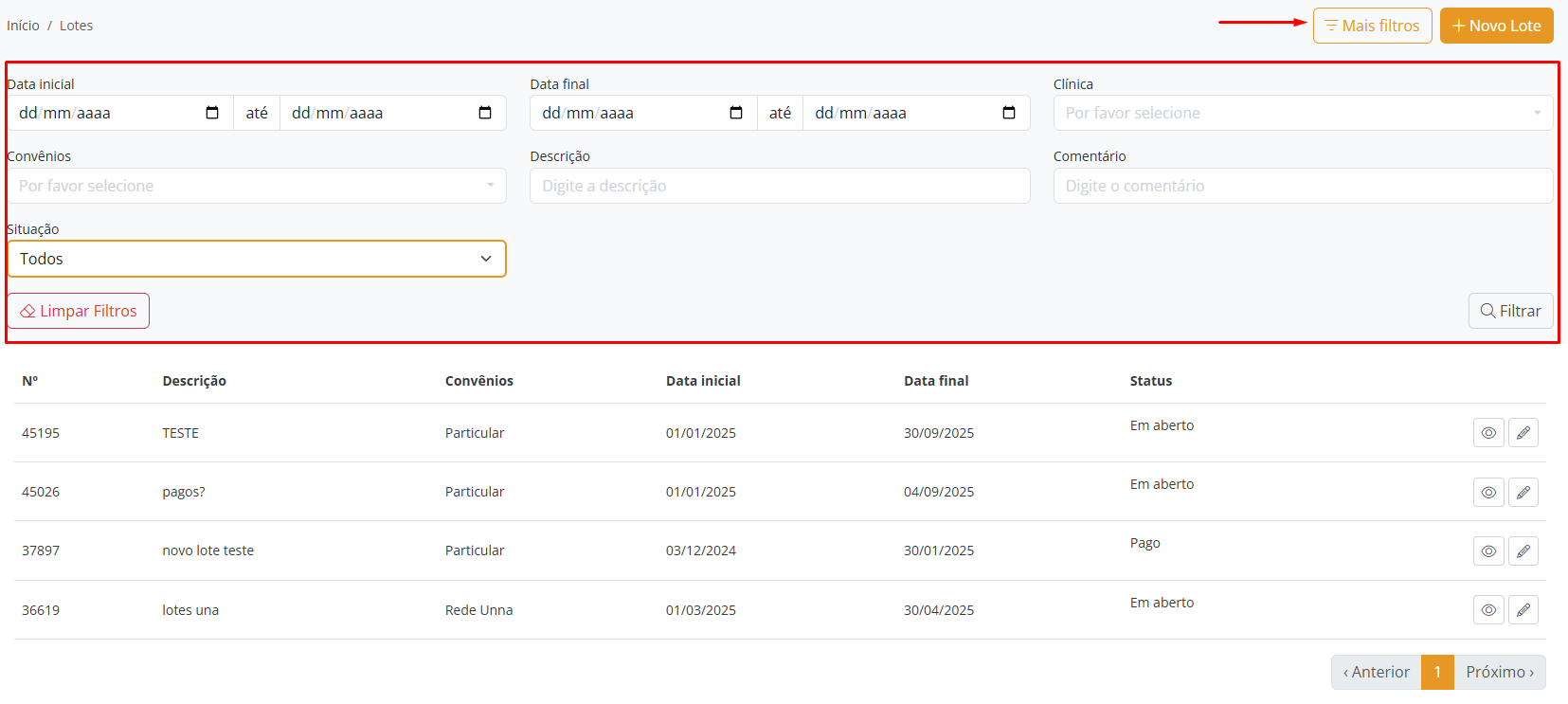Click the Data final table column header
This screenshot has height=704, width=1568.
point(936,381)
